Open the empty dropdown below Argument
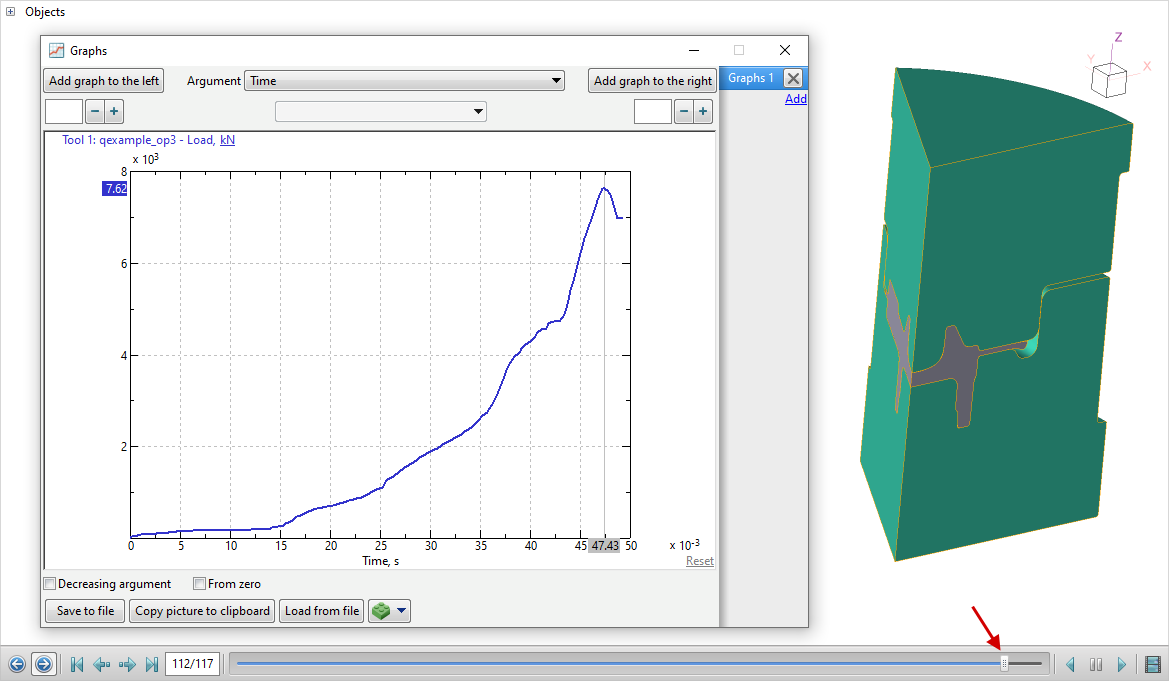Viewport: 1169px width, 681px height. (380, 111)
